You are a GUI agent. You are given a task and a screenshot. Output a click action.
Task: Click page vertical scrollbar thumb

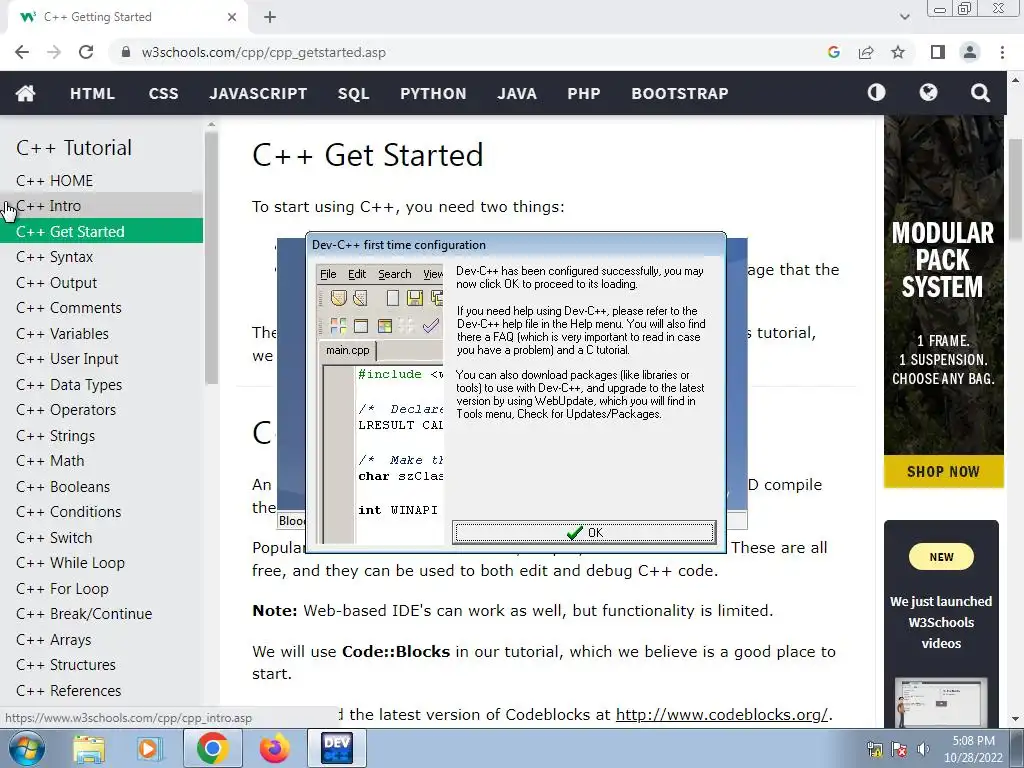pyautogui.click(x=1016, y=190)
